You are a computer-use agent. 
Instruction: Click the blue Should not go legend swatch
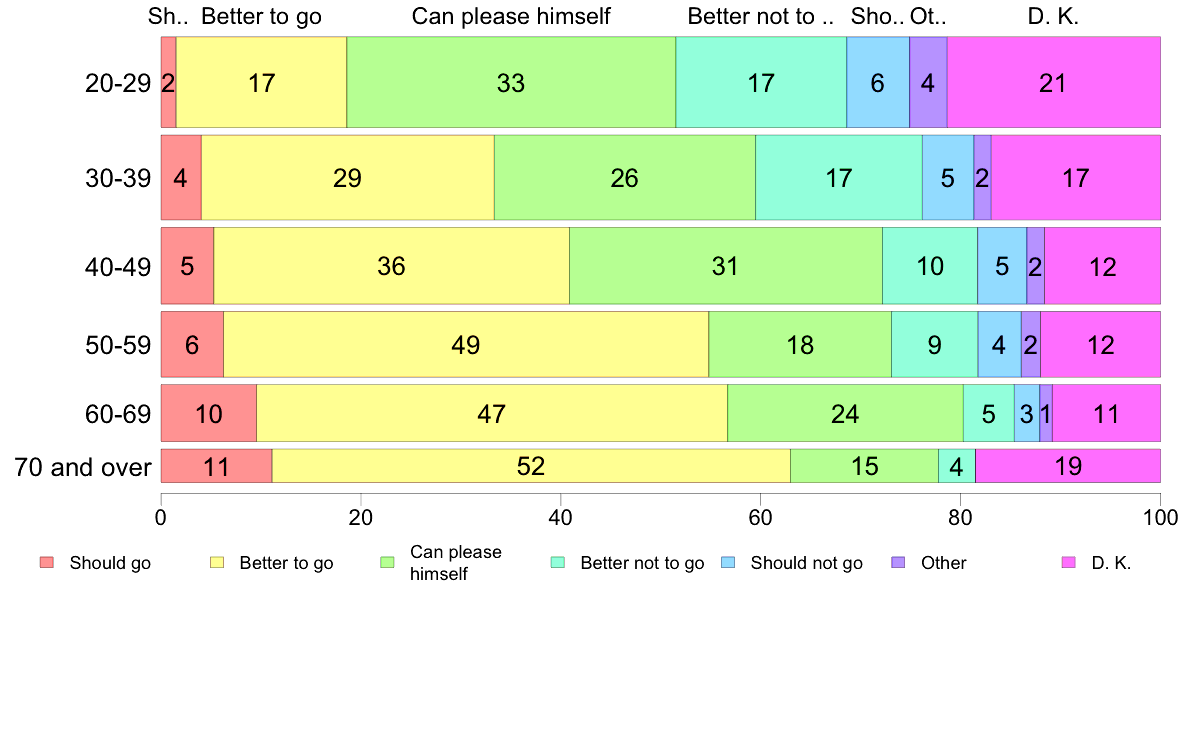(728, 563)
